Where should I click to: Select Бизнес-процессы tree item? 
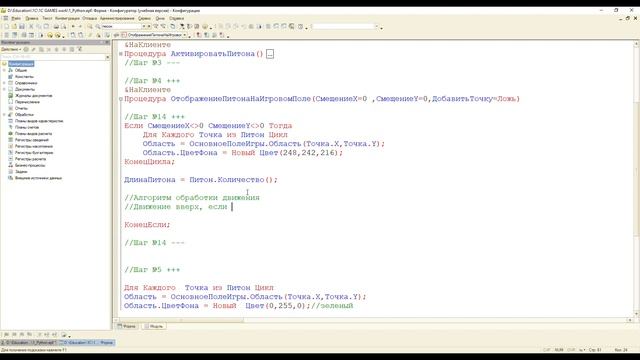[30, 165]
